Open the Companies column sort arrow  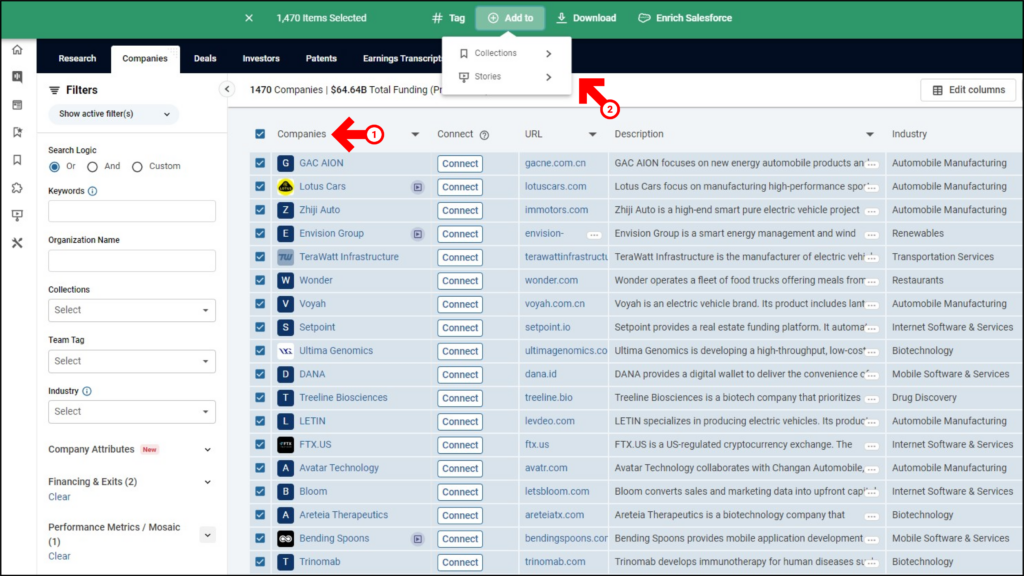click(x=415, y=135)
